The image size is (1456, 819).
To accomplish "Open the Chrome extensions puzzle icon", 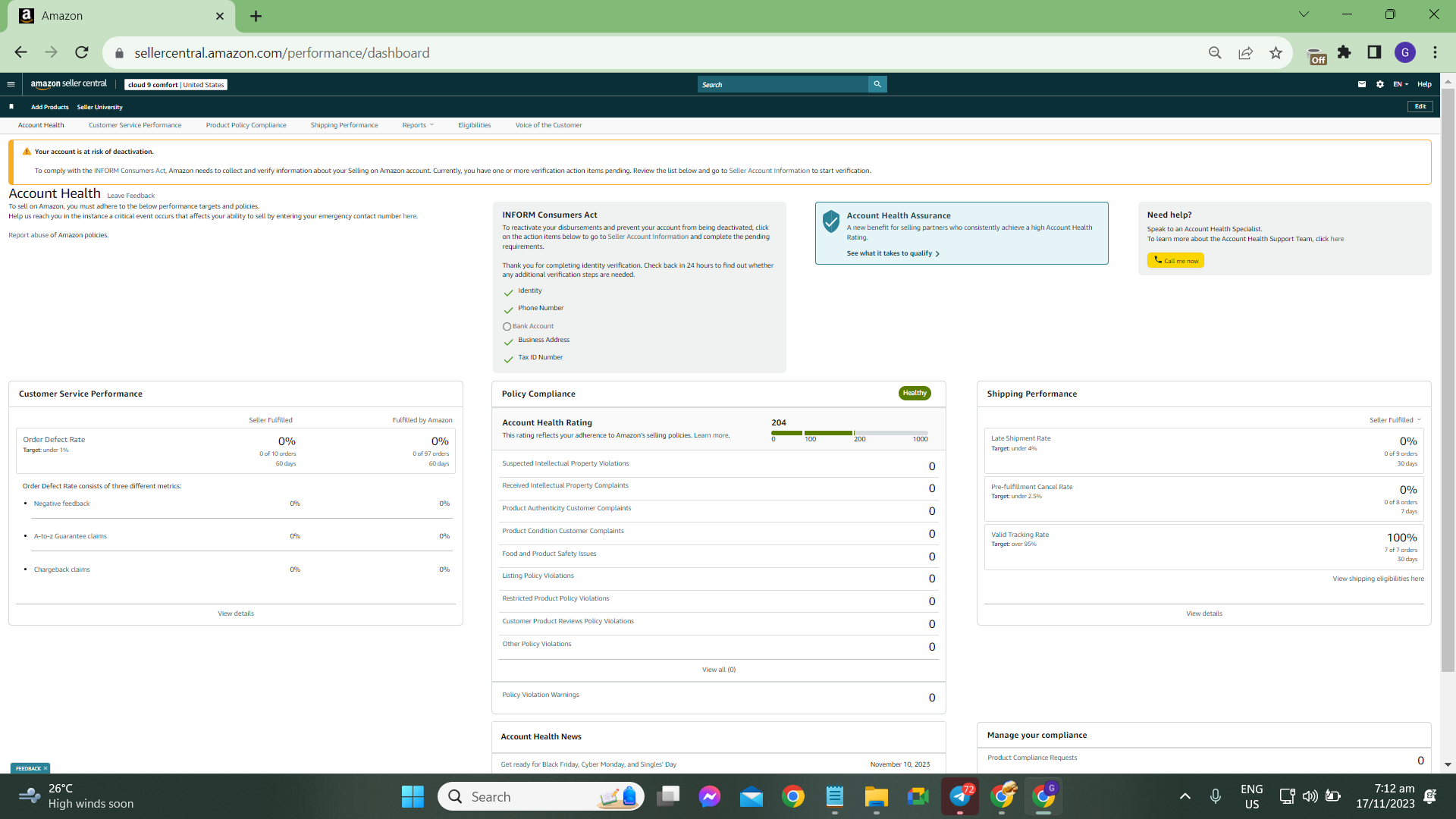I will click(x=1345, y=52).
